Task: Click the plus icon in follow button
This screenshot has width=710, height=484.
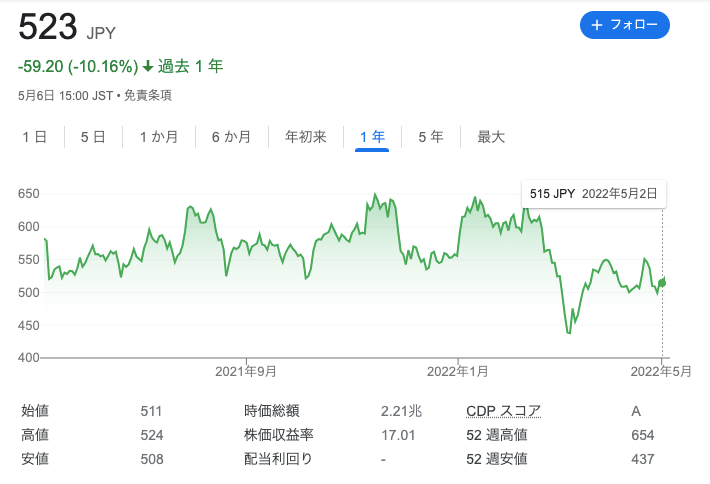Action: pos(597,25)
